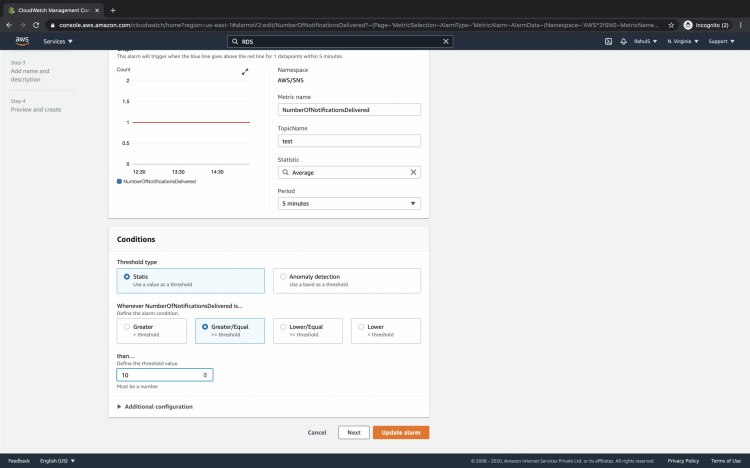Click the AWS logo home icon
Viewport: 750px width, 468px height.
21,41
